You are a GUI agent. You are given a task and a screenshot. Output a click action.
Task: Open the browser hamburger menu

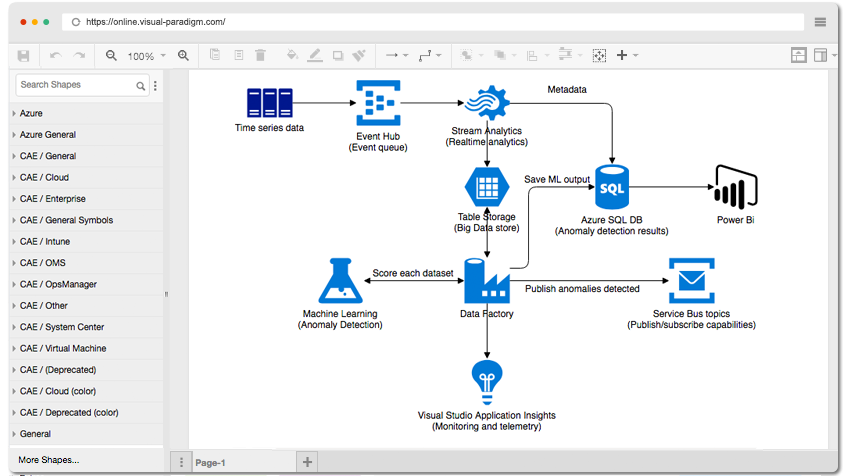(x=820, y=22)
